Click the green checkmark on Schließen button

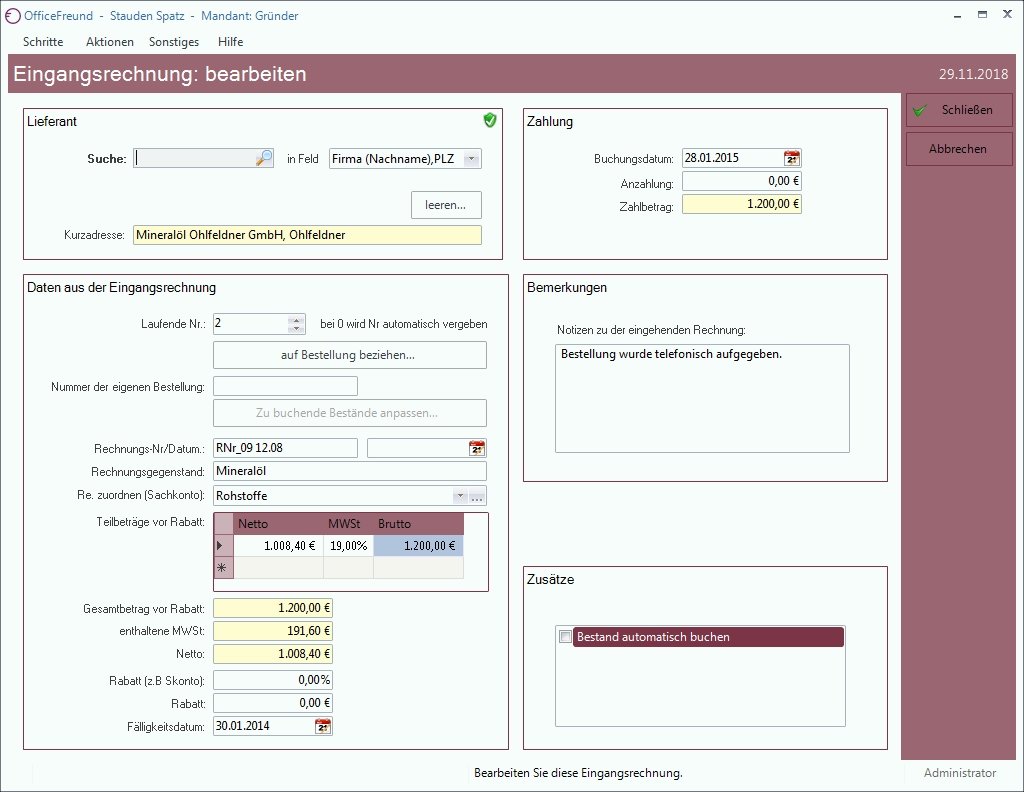[920, 110]
